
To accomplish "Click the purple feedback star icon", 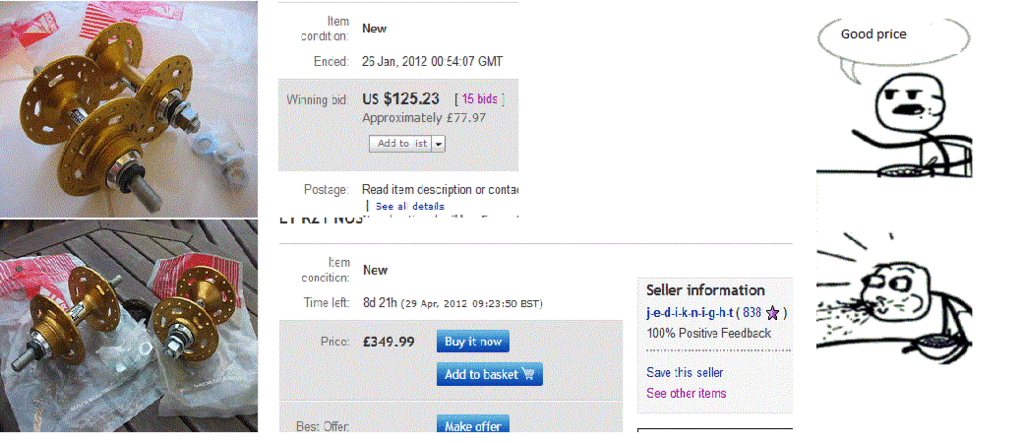I will tap(773, 313).
